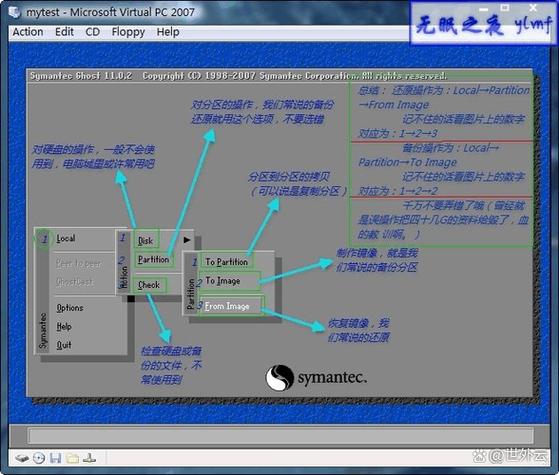
Task: Select Quit in Ghost menu
Action: [x=64, y=345]
